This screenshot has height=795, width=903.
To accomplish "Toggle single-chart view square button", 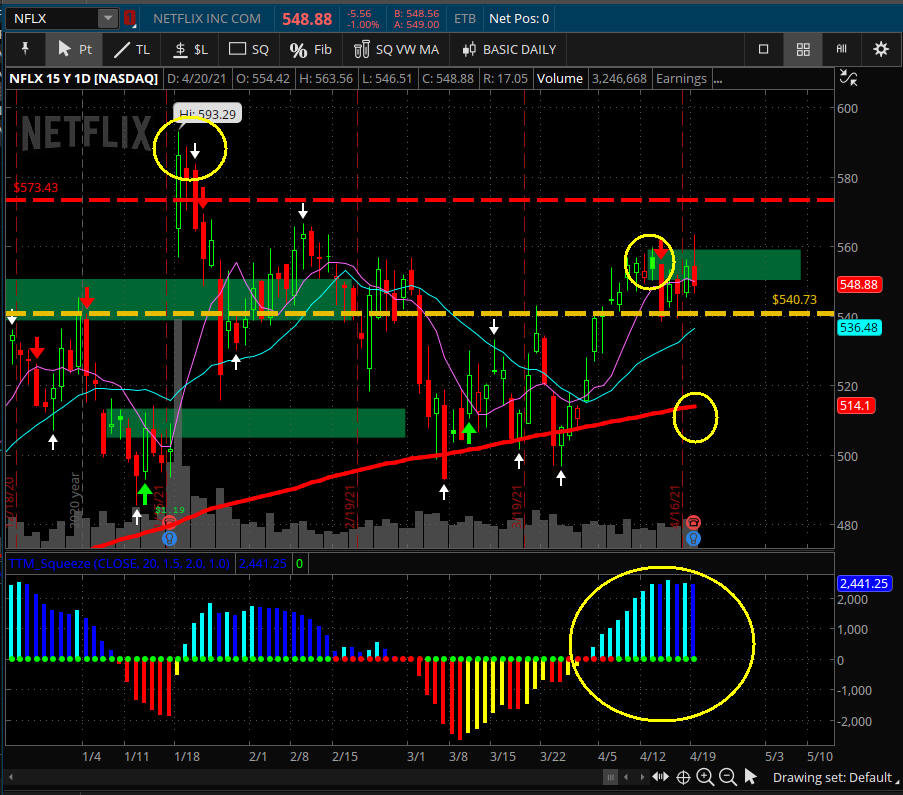I will 764,49.
